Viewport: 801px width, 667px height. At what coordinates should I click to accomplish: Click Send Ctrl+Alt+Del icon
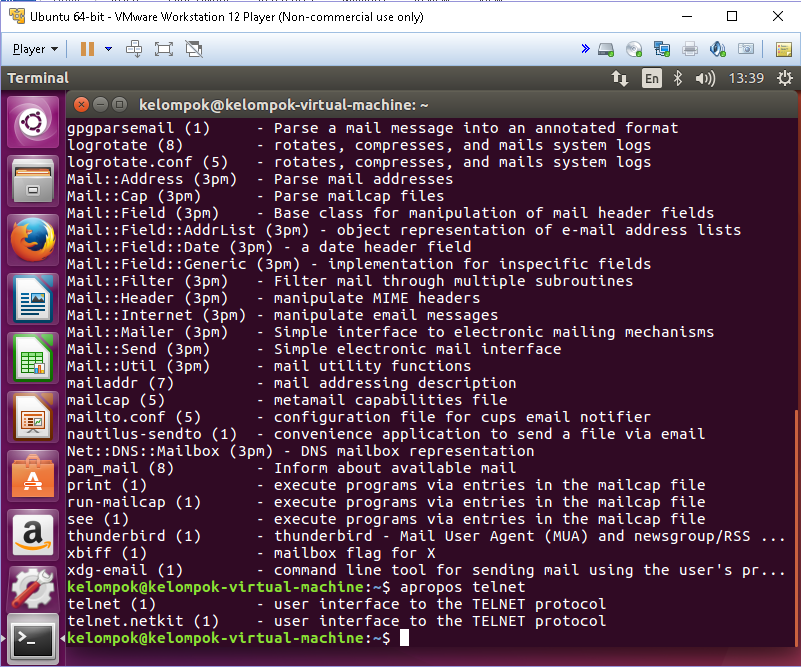134,49
